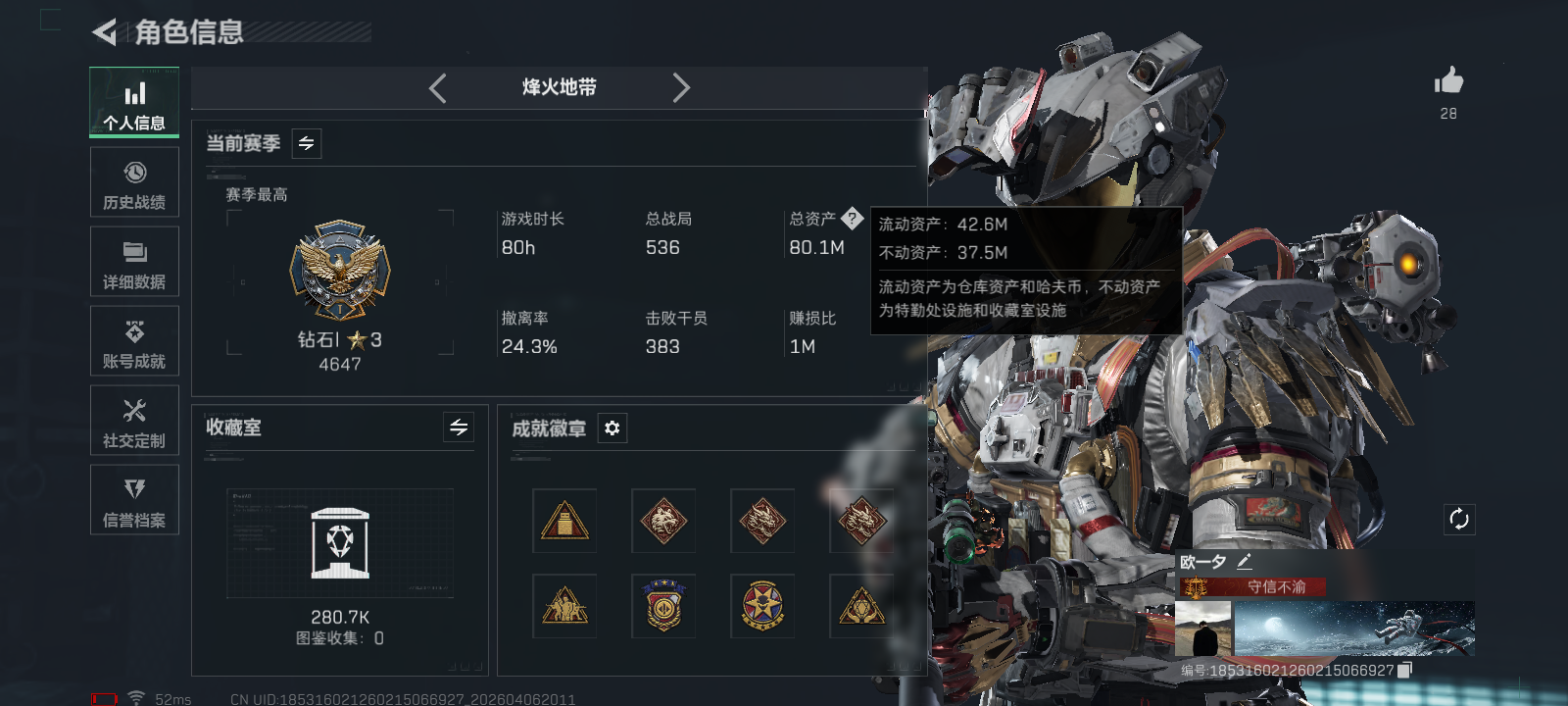The width and height of the screenshot is (1568, 706).
Task: Switch to the next game mode with the right chevron
Action: click(681, 88)
